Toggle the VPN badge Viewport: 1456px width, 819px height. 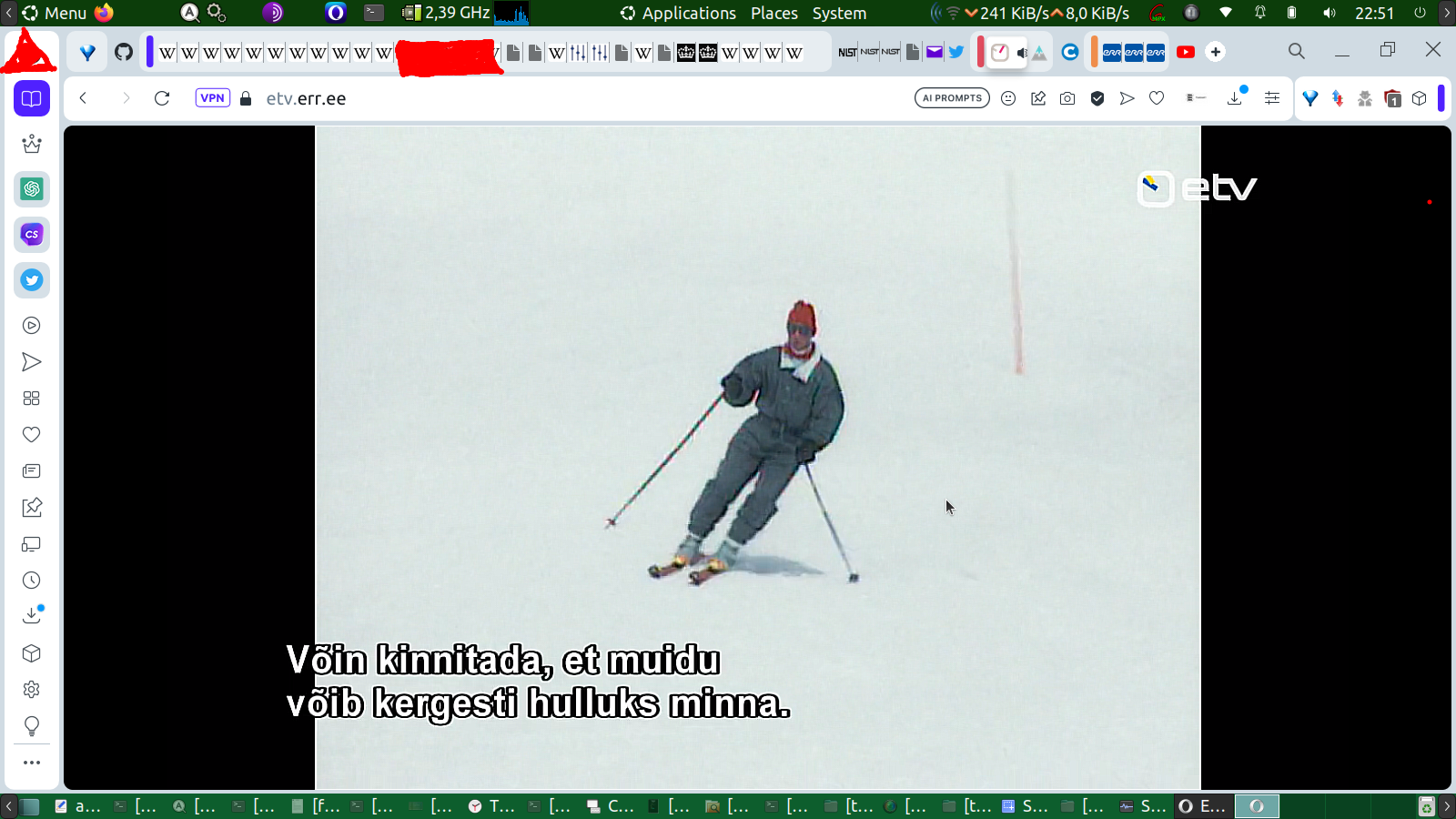tap(213, 98)
